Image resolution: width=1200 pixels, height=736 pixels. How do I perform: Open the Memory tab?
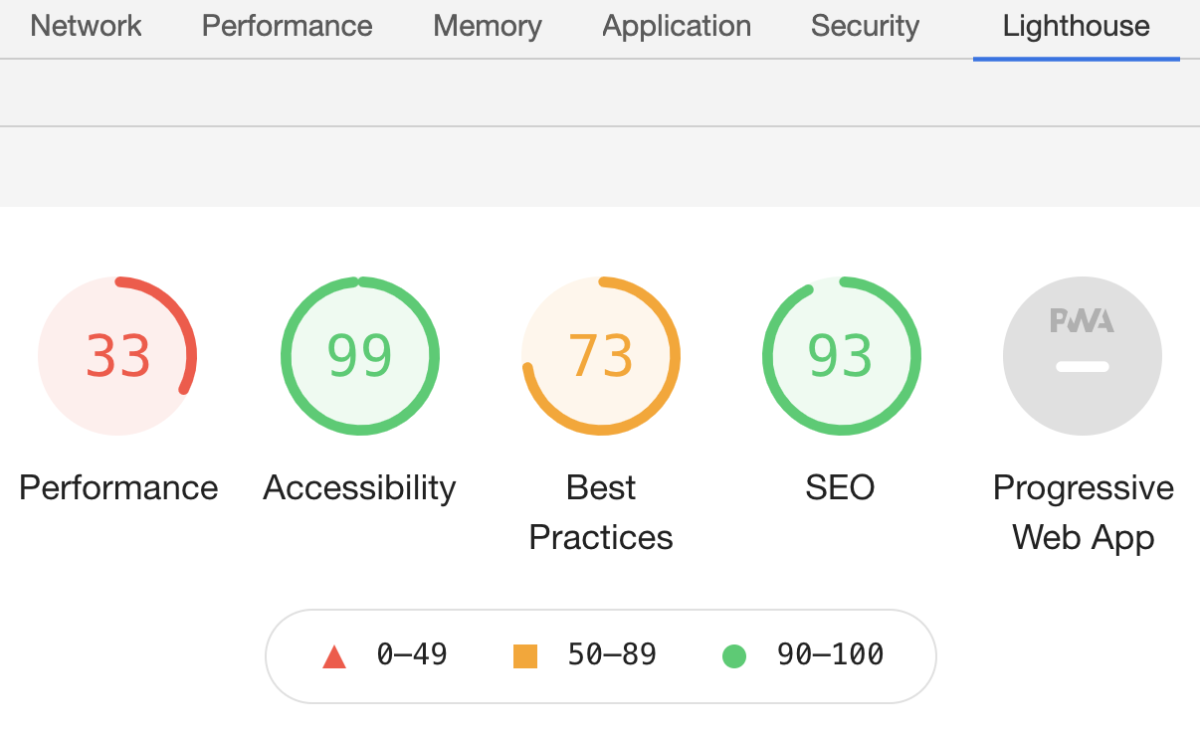[487, 26]
